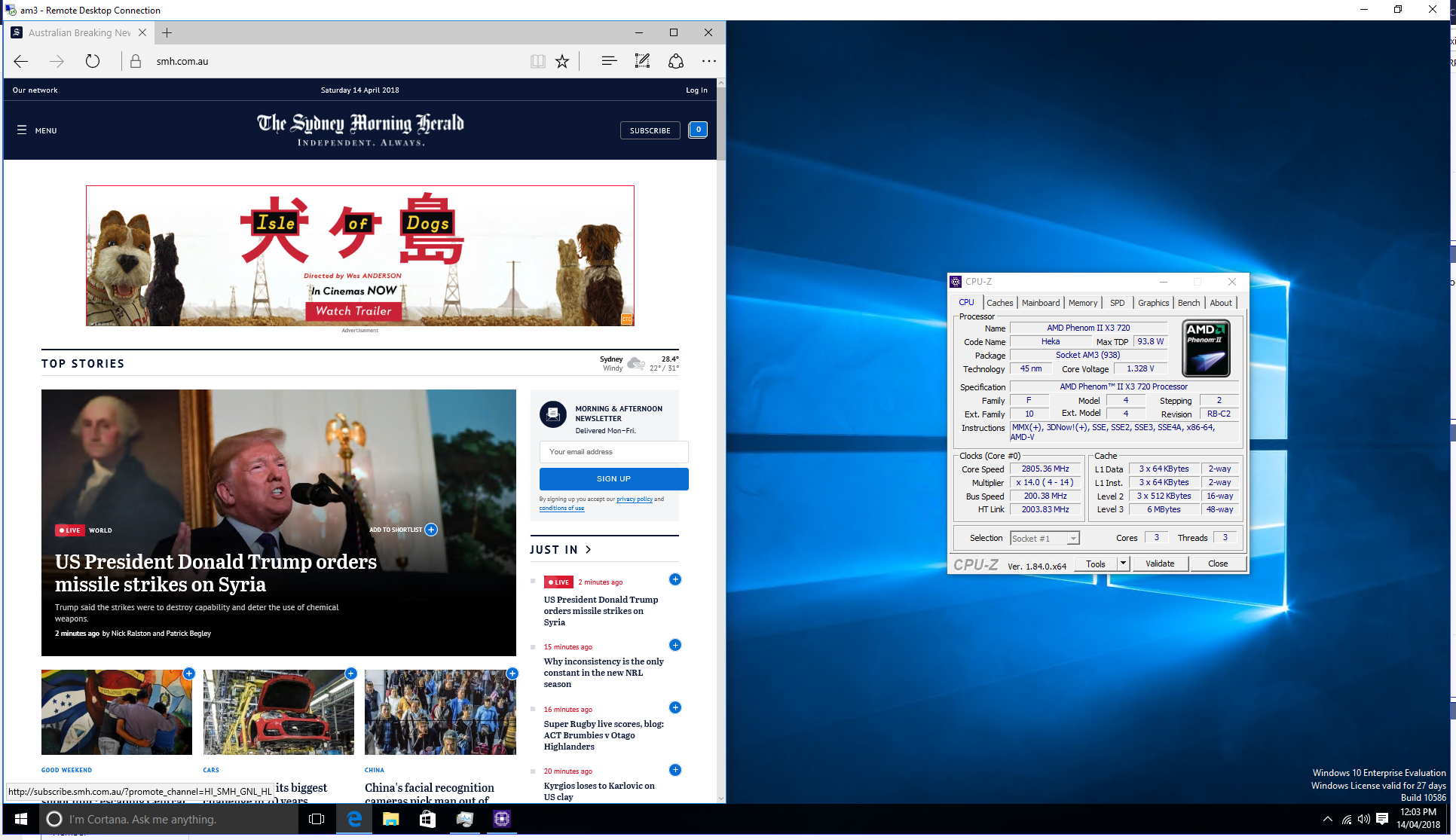Open Make a Web Note tool
Viewport: 1456px width, 840px height.
click(642, 61)
